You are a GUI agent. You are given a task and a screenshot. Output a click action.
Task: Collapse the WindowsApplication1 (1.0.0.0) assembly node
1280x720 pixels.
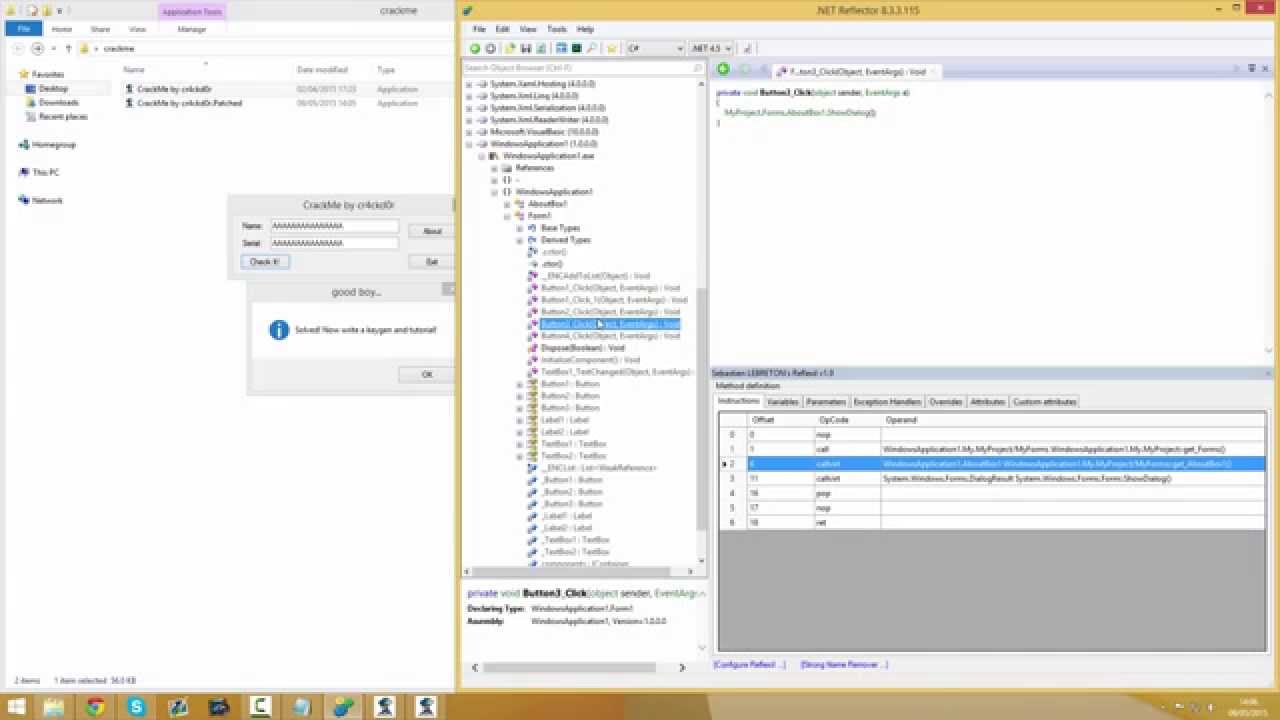click(x=469, y=144)
